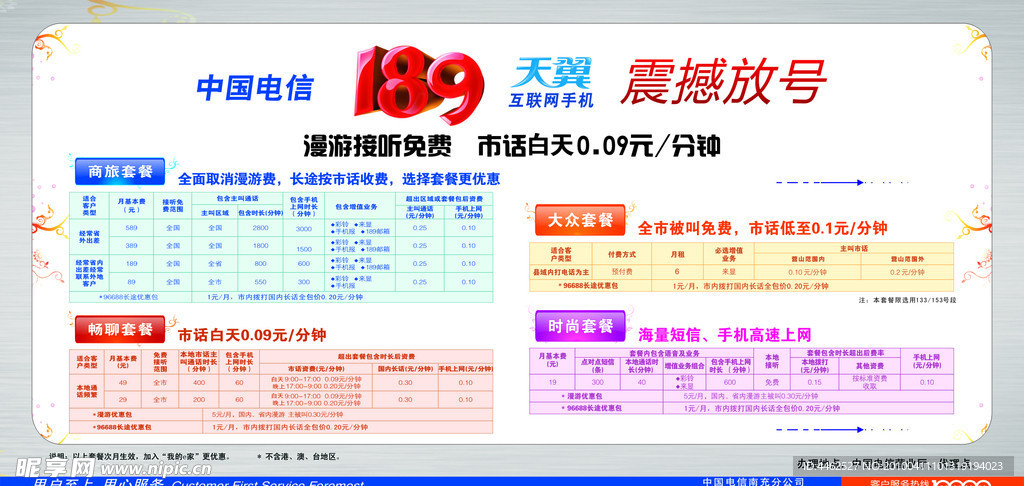Screen dimensions: 1024x486
Task: Click the 589 monthly fee cell
Action: [131, 227]
